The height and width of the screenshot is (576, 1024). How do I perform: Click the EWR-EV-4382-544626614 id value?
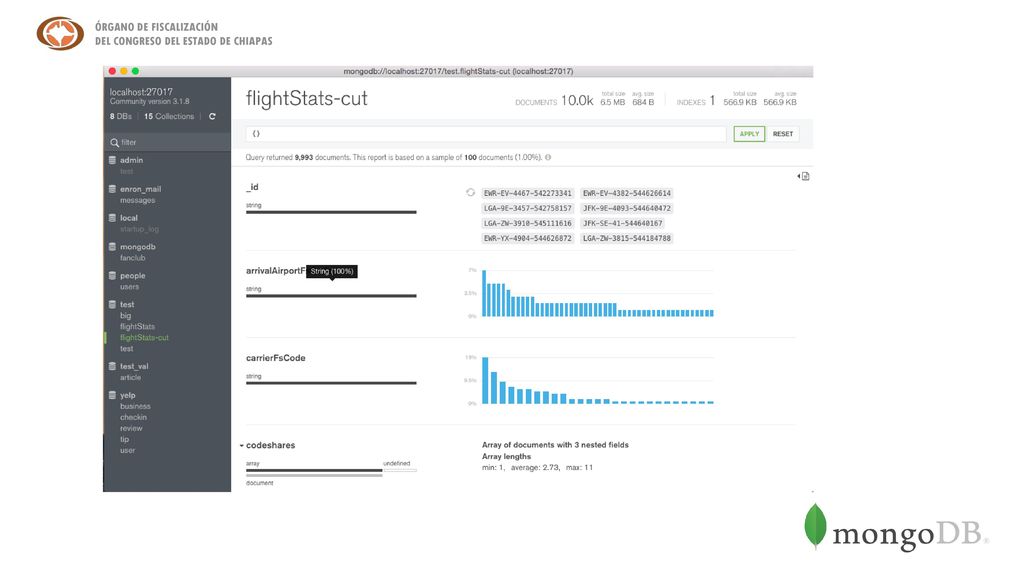click(x=627, y=193)
